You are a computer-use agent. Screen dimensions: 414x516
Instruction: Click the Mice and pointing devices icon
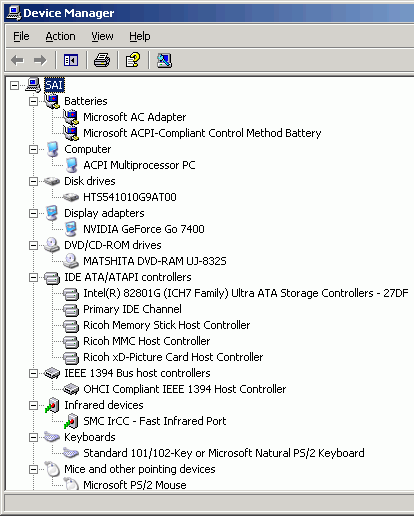click(52, 469)
